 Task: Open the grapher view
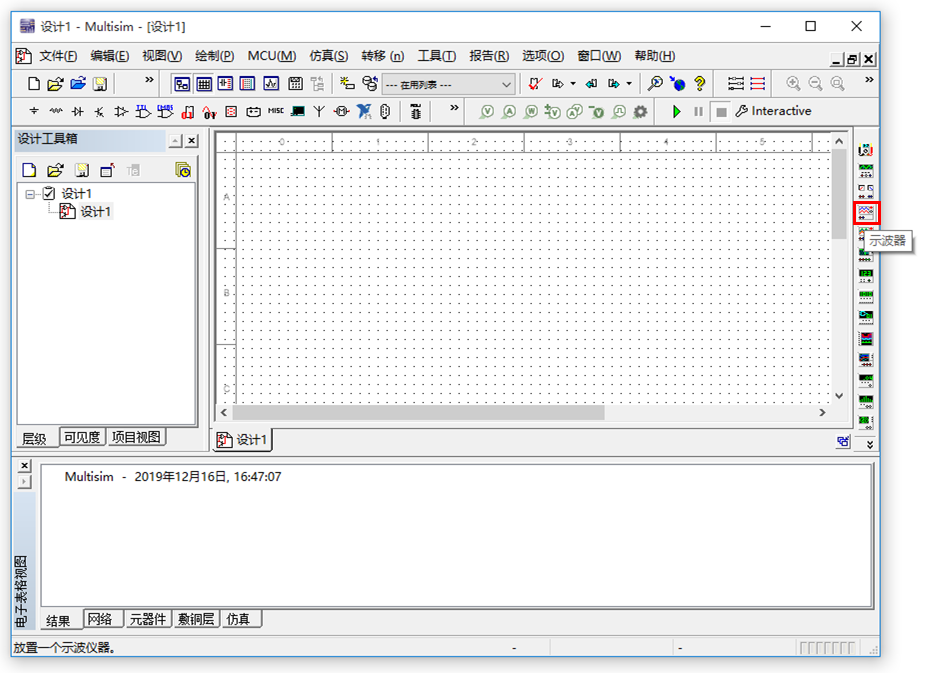point(271,84)
